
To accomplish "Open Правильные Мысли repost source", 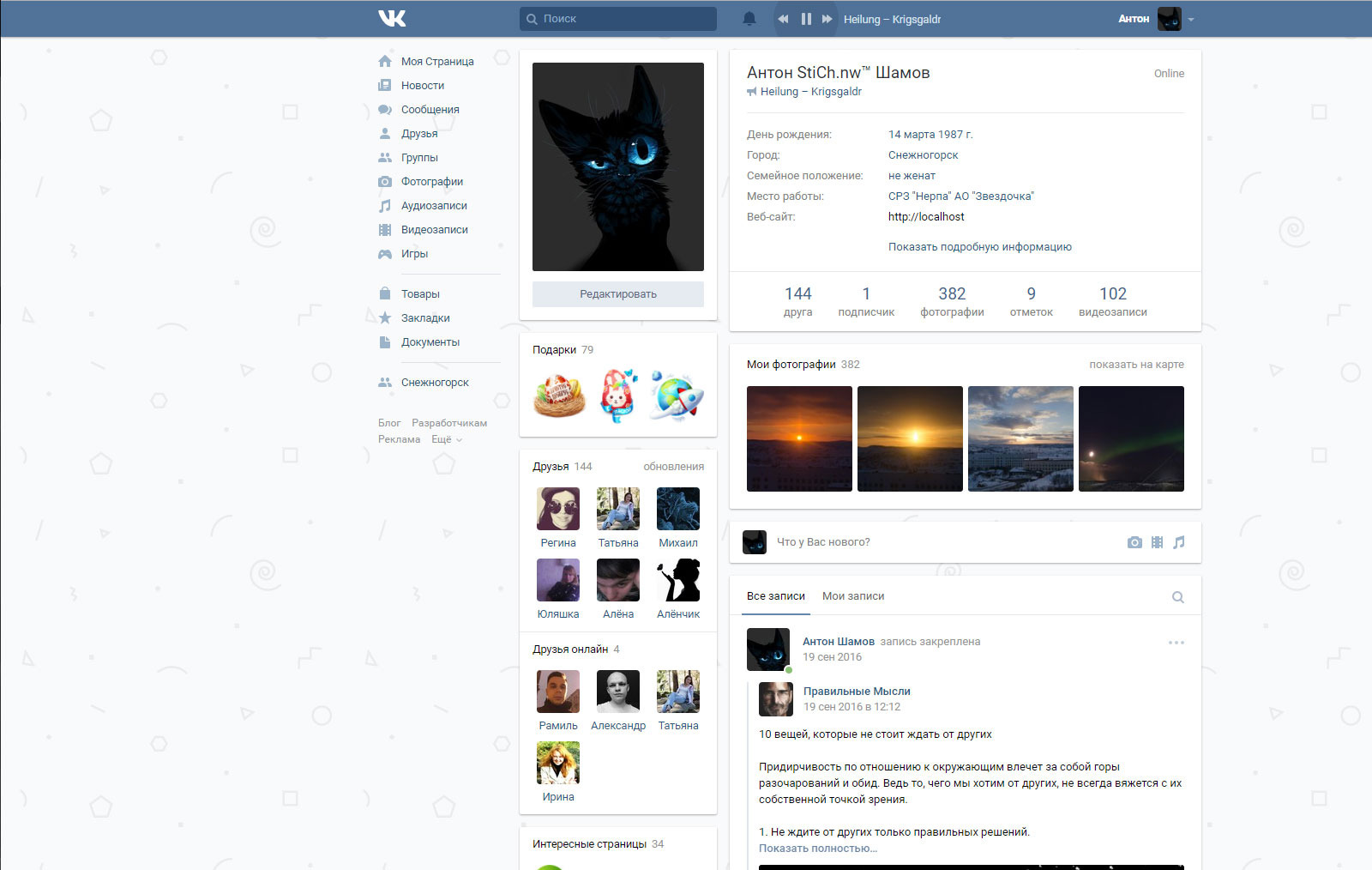I will click(x=857, y=692).
